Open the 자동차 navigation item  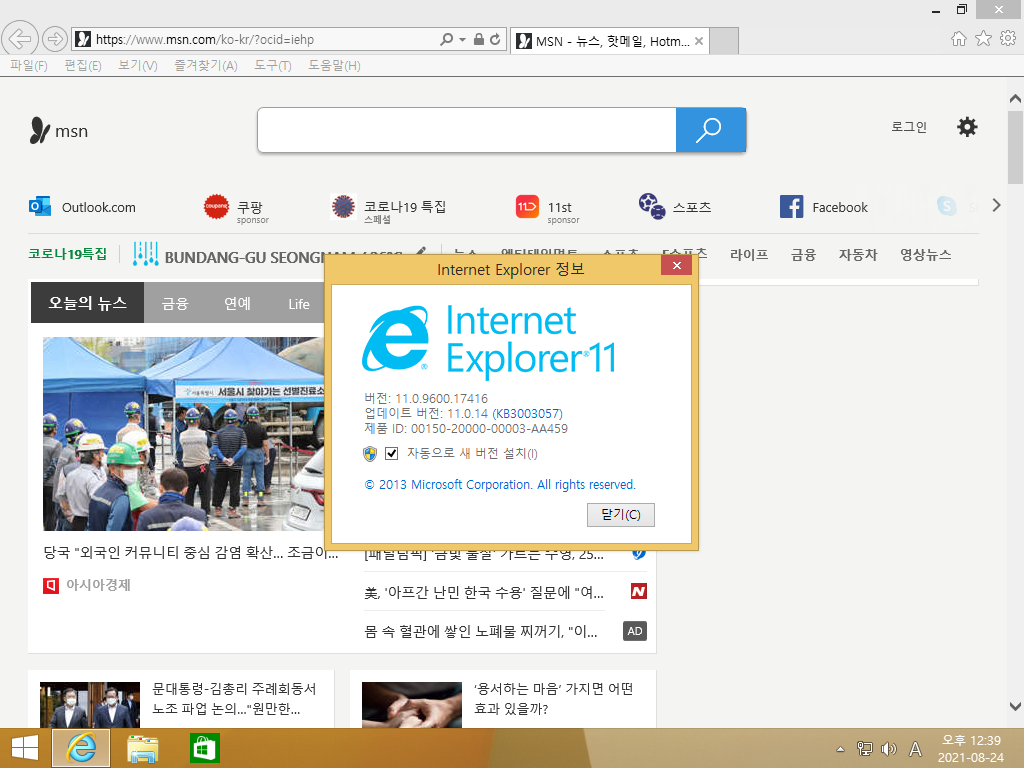(857, 255)
